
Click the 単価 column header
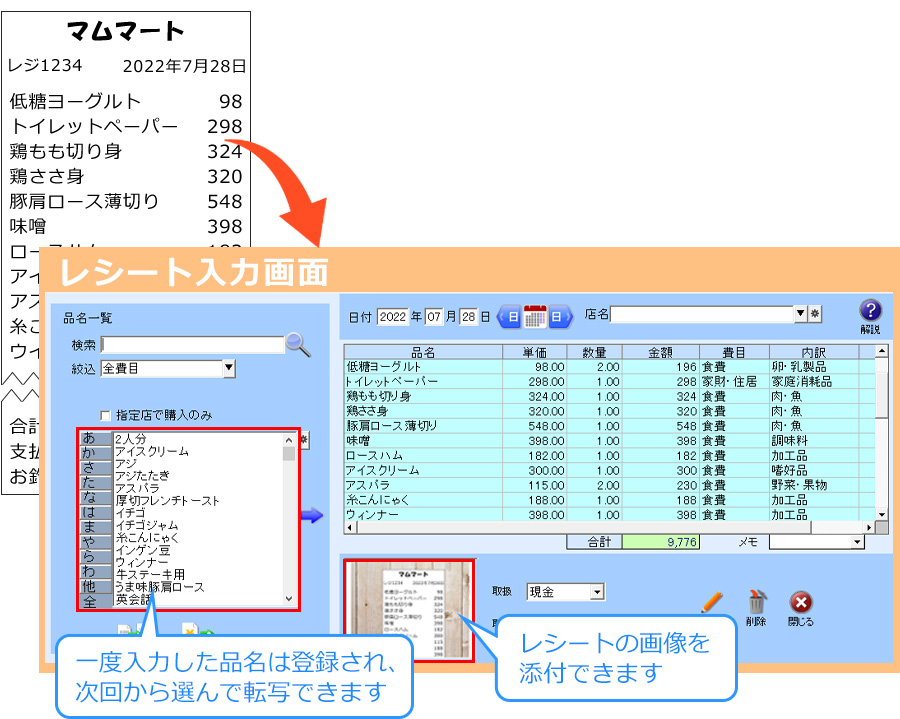coord(534,352)
